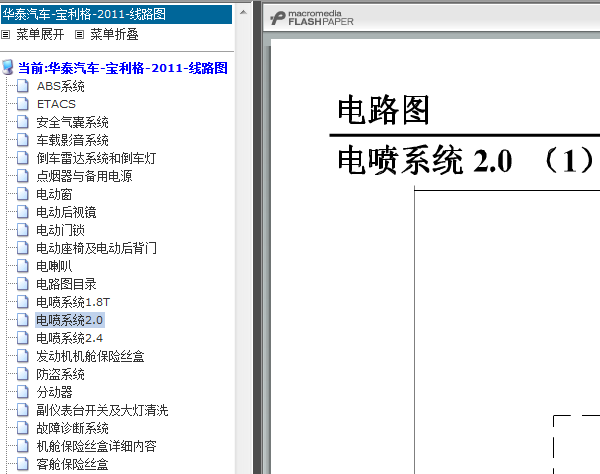
Task: Select 防盗系统 in the tree
Action: [60, 374]
